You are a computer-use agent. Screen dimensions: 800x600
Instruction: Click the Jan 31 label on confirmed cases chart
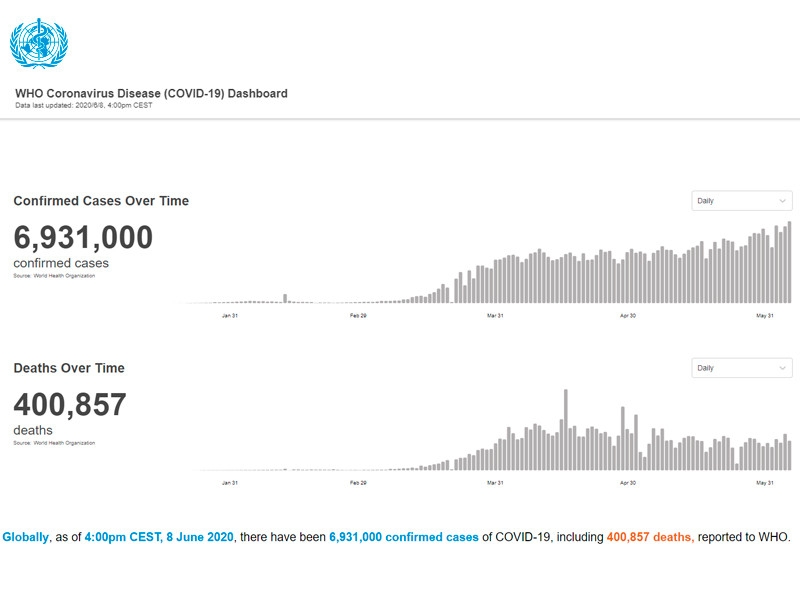(x=229, y=316)
